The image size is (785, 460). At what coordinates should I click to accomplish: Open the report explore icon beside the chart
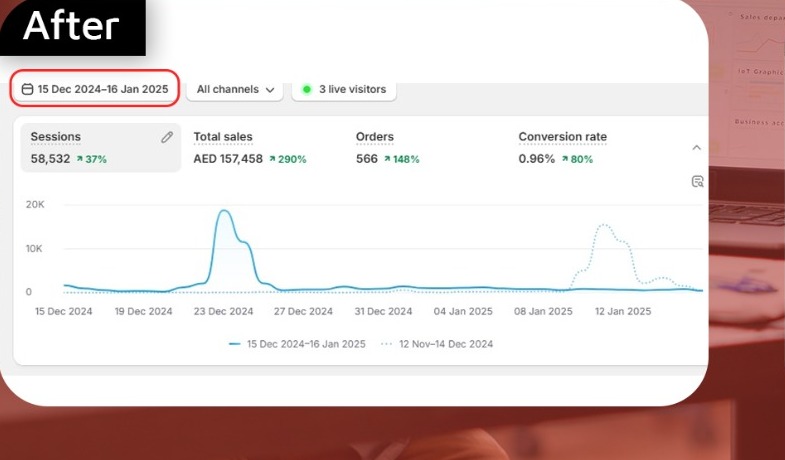(697, 181)
